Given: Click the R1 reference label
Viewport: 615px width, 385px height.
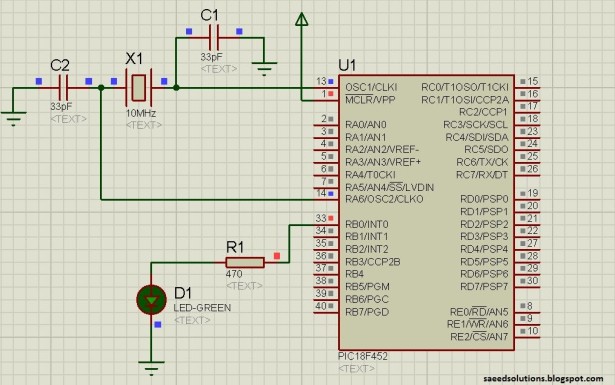Looking at the screenshot, I should [x=235, y=247].
